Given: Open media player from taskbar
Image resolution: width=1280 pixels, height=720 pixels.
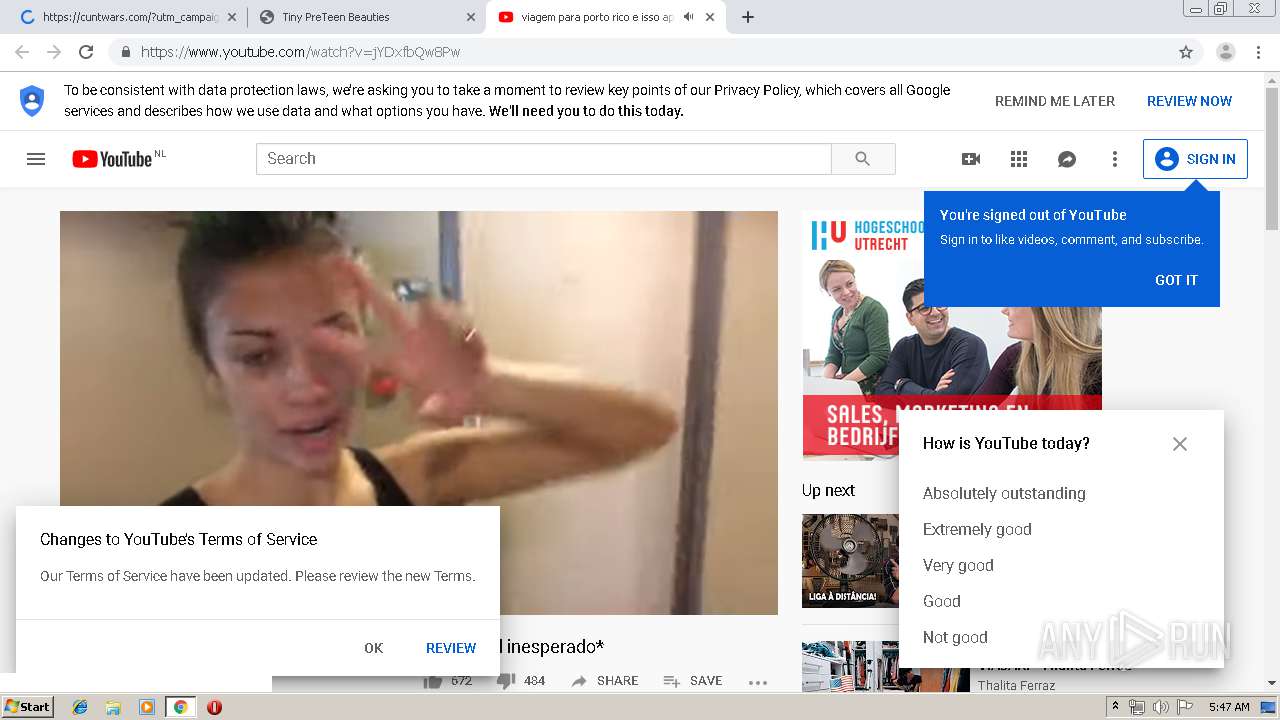Looking at the screenshot, I should [x=147, y=707].
